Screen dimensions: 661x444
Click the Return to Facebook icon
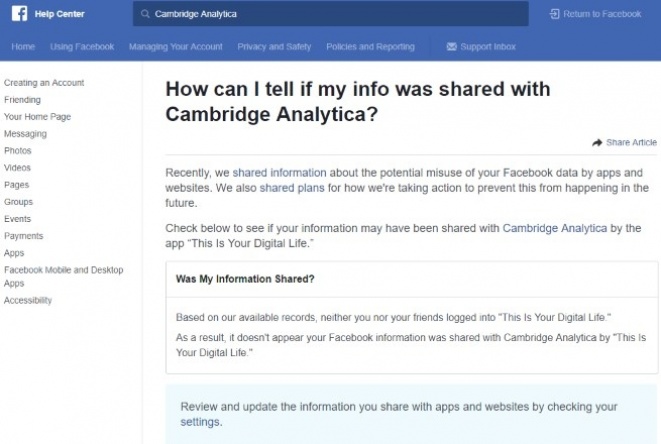pyautogui.click(x=554, y=14)
